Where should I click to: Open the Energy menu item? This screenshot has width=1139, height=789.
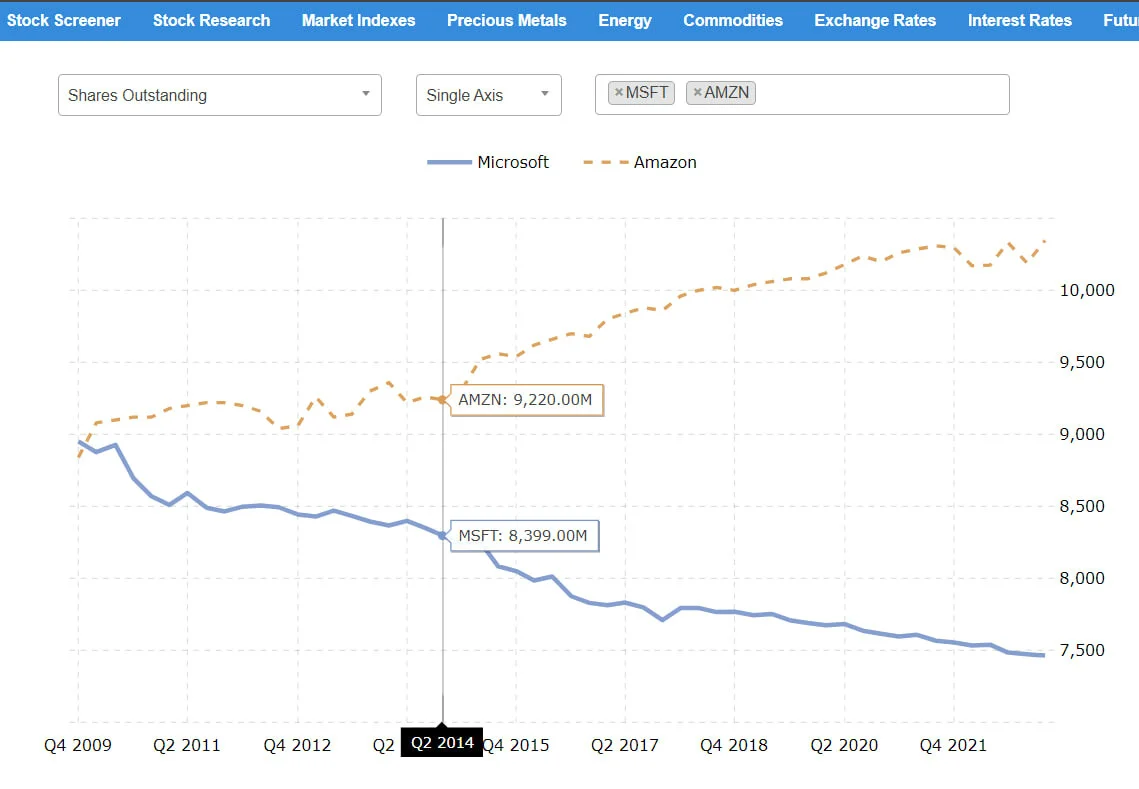[625, 20]
